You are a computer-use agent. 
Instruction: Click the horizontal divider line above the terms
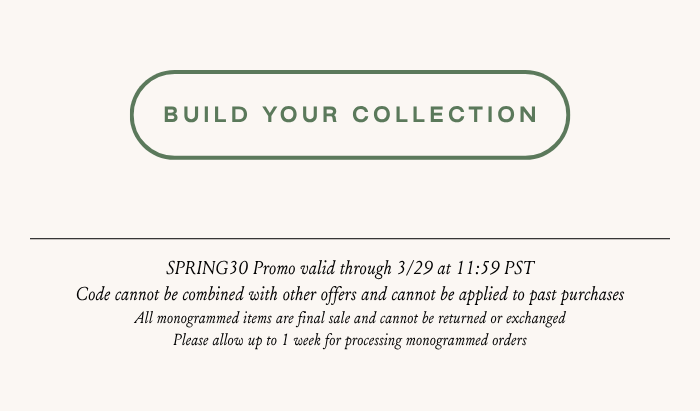click(350, 239)
